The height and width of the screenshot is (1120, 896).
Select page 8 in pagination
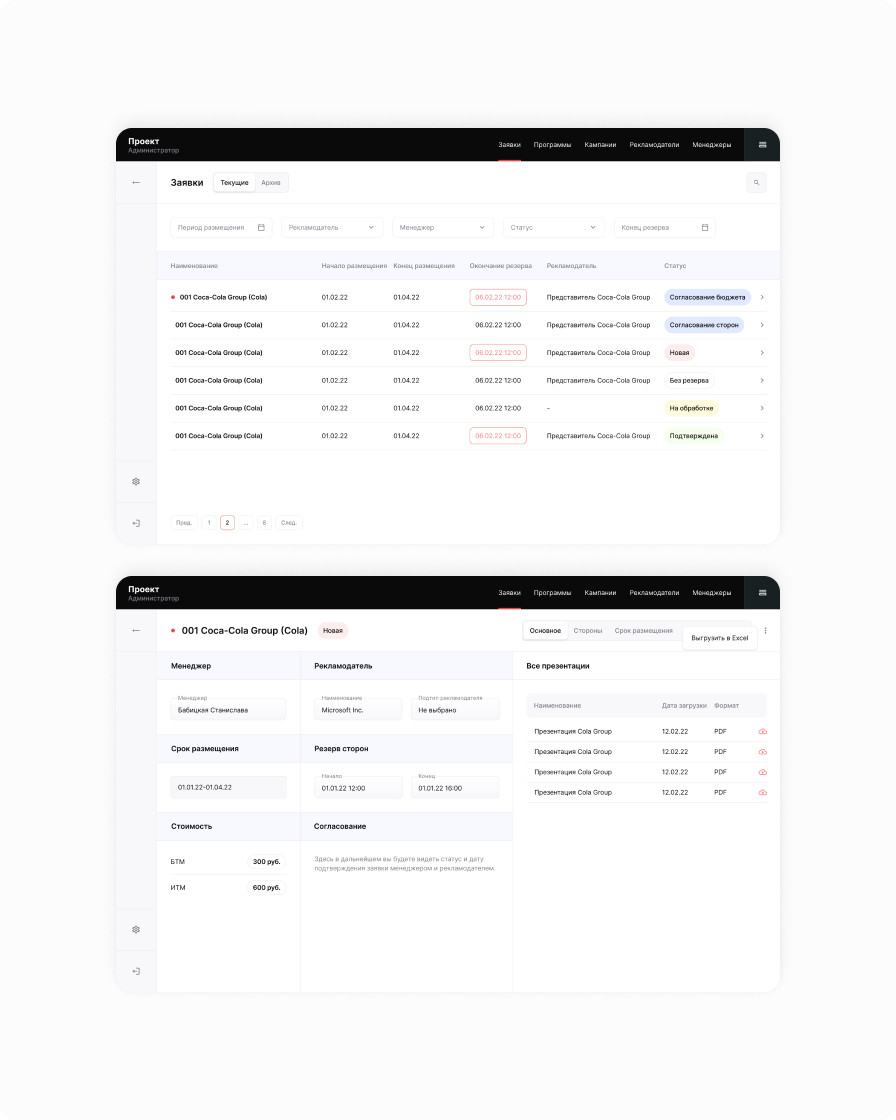264,523
